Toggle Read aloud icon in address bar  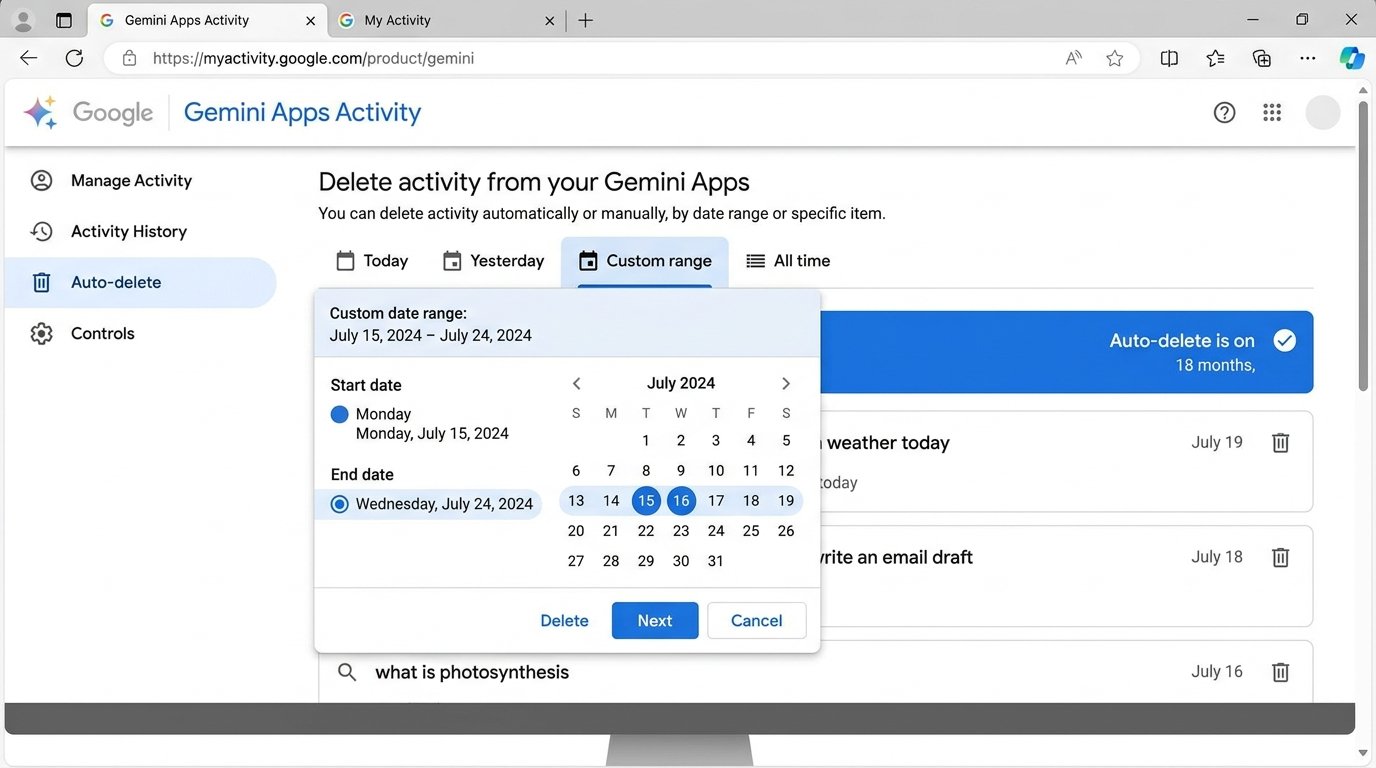[x=1073, y=58]
